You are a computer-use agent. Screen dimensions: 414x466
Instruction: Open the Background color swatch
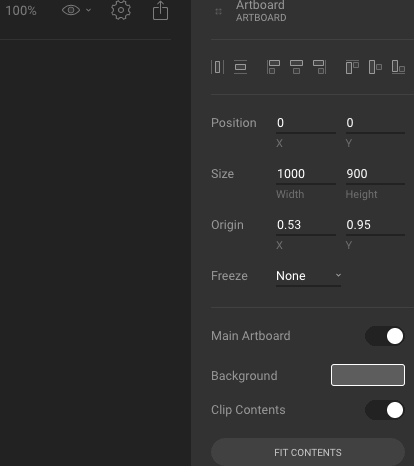tap(368, 375)
